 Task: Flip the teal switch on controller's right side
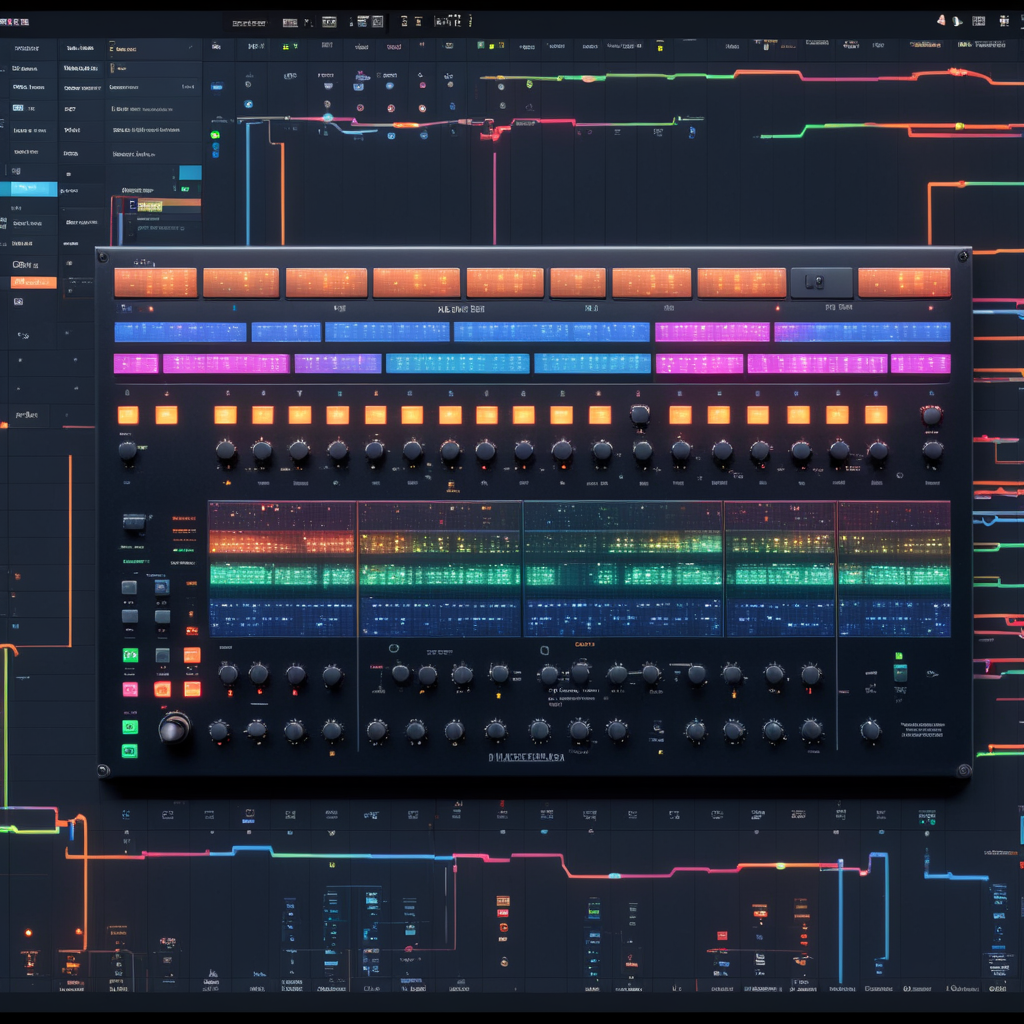(900, 672)
